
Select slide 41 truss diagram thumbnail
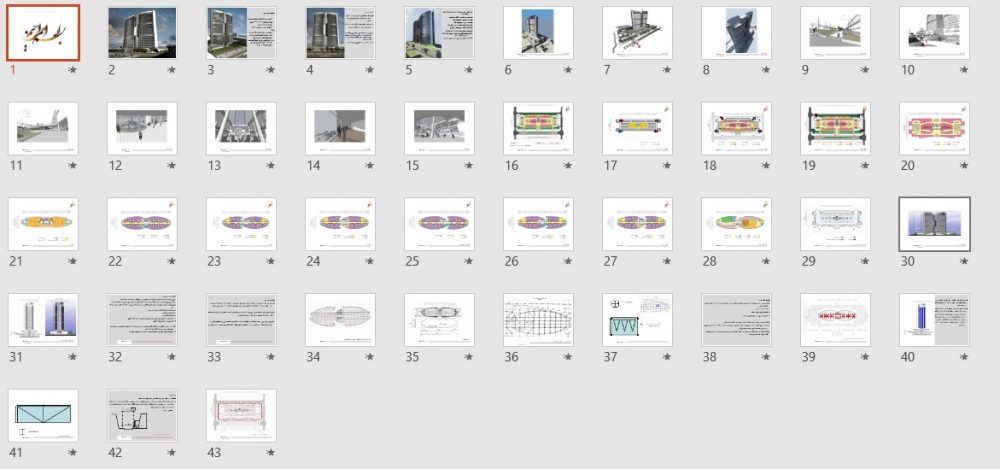(43, 415)
